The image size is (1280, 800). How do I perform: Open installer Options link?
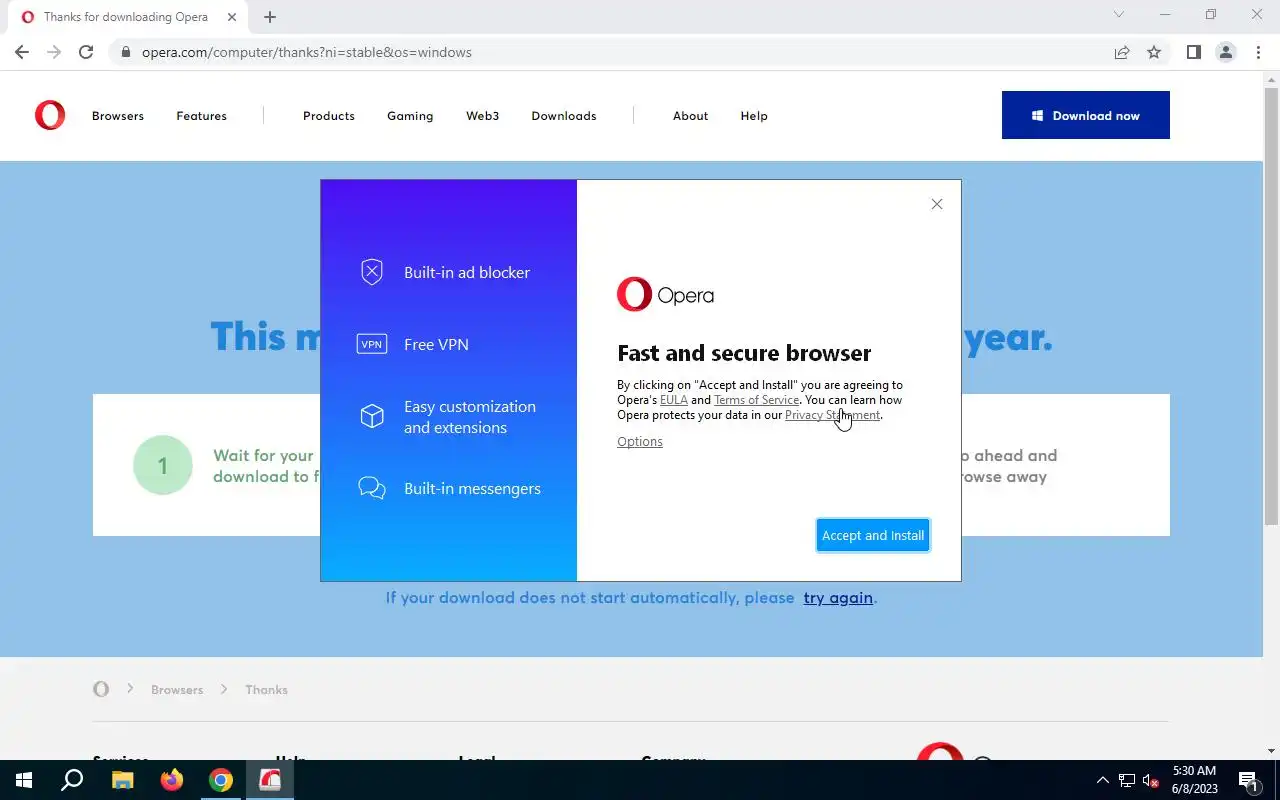tap(640, 441)
